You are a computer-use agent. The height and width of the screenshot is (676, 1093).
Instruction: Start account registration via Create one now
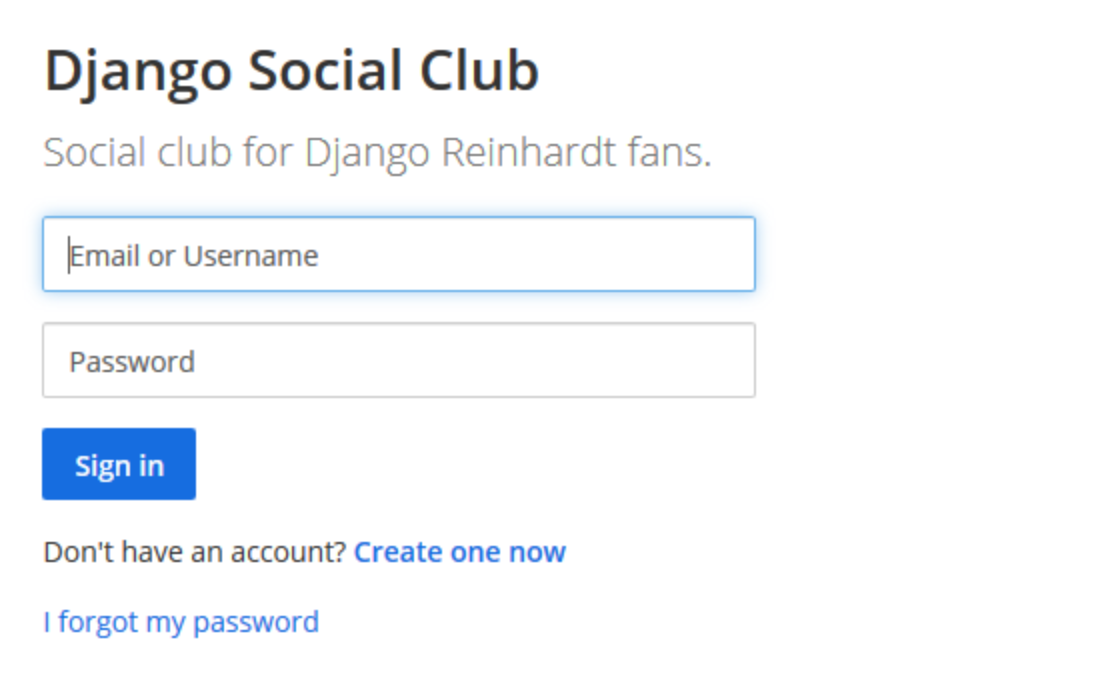coord(460,552)
